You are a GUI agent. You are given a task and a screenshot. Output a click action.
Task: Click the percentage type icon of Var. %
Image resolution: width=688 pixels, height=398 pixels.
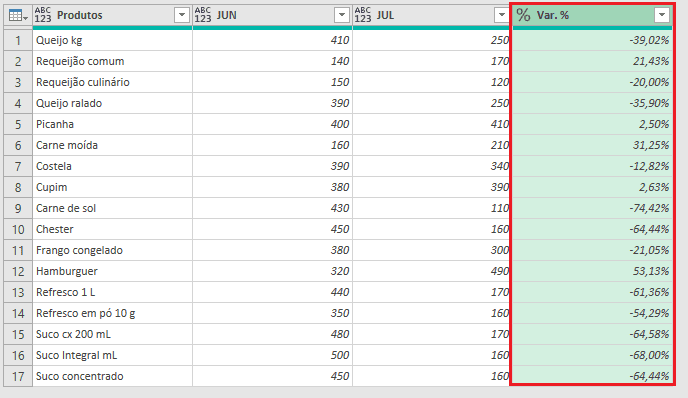point(523,15)
